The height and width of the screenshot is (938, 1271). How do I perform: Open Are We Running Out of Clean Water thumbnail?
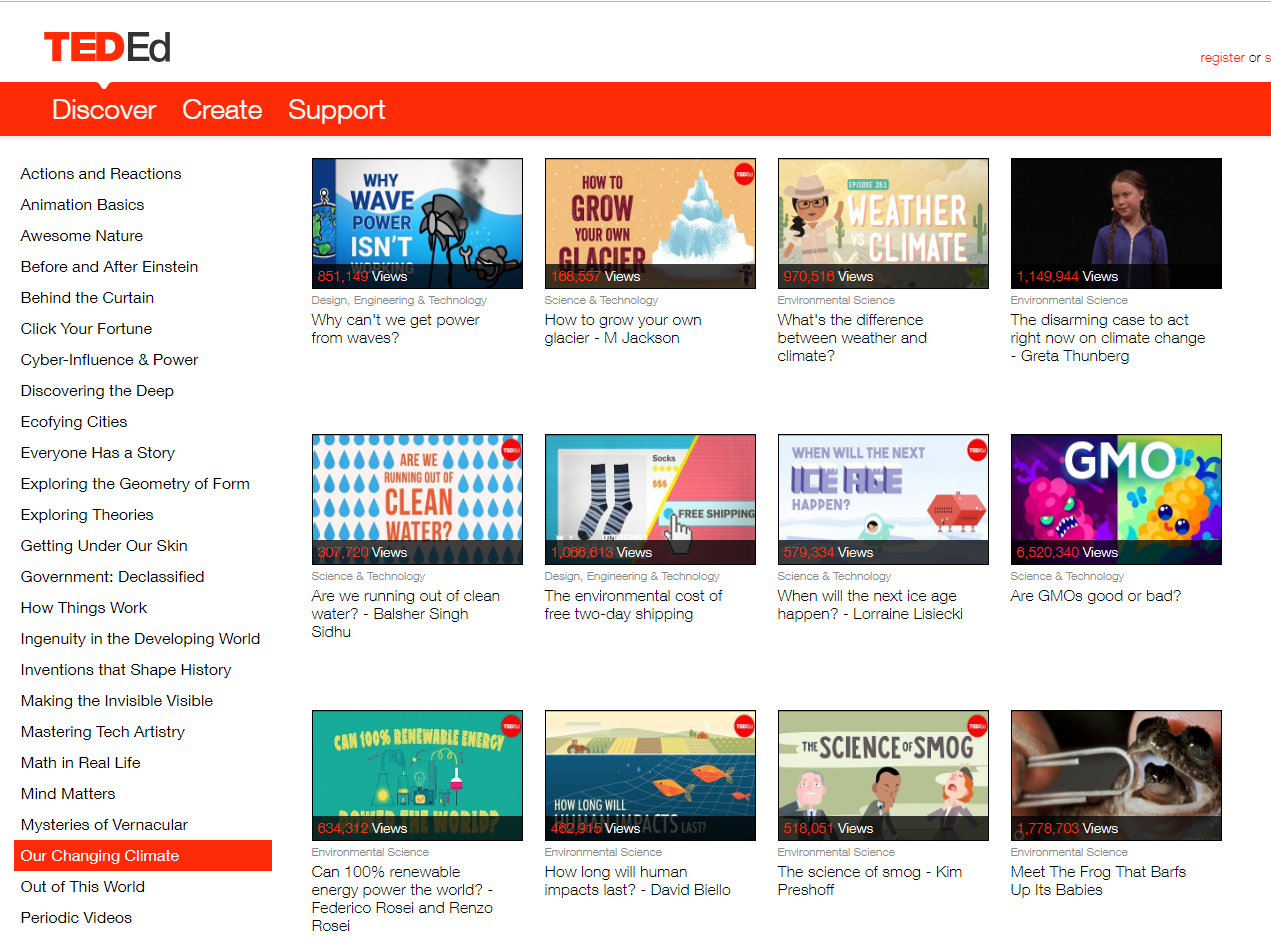[x=417, y=499]
